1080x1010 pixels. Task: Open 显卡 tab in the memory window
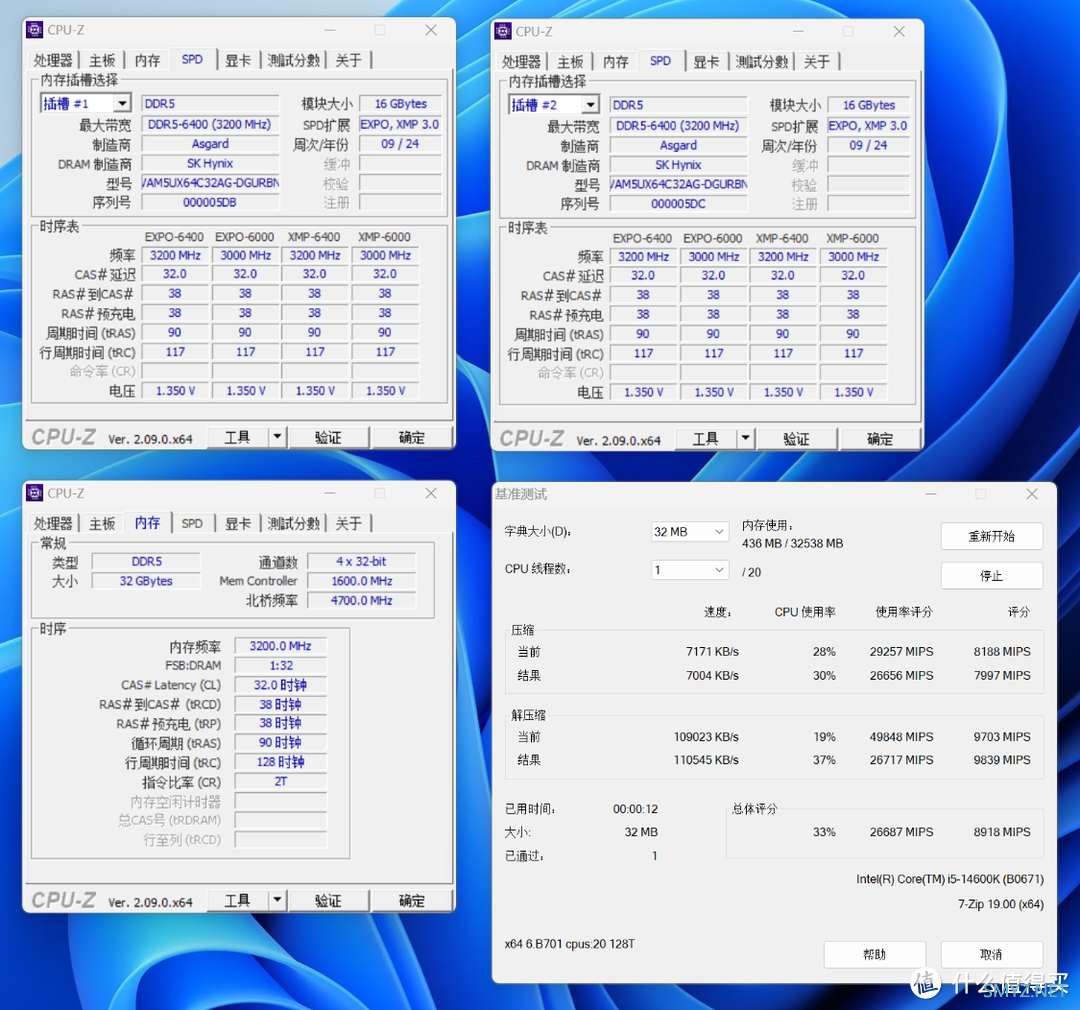tap(238, 524)
